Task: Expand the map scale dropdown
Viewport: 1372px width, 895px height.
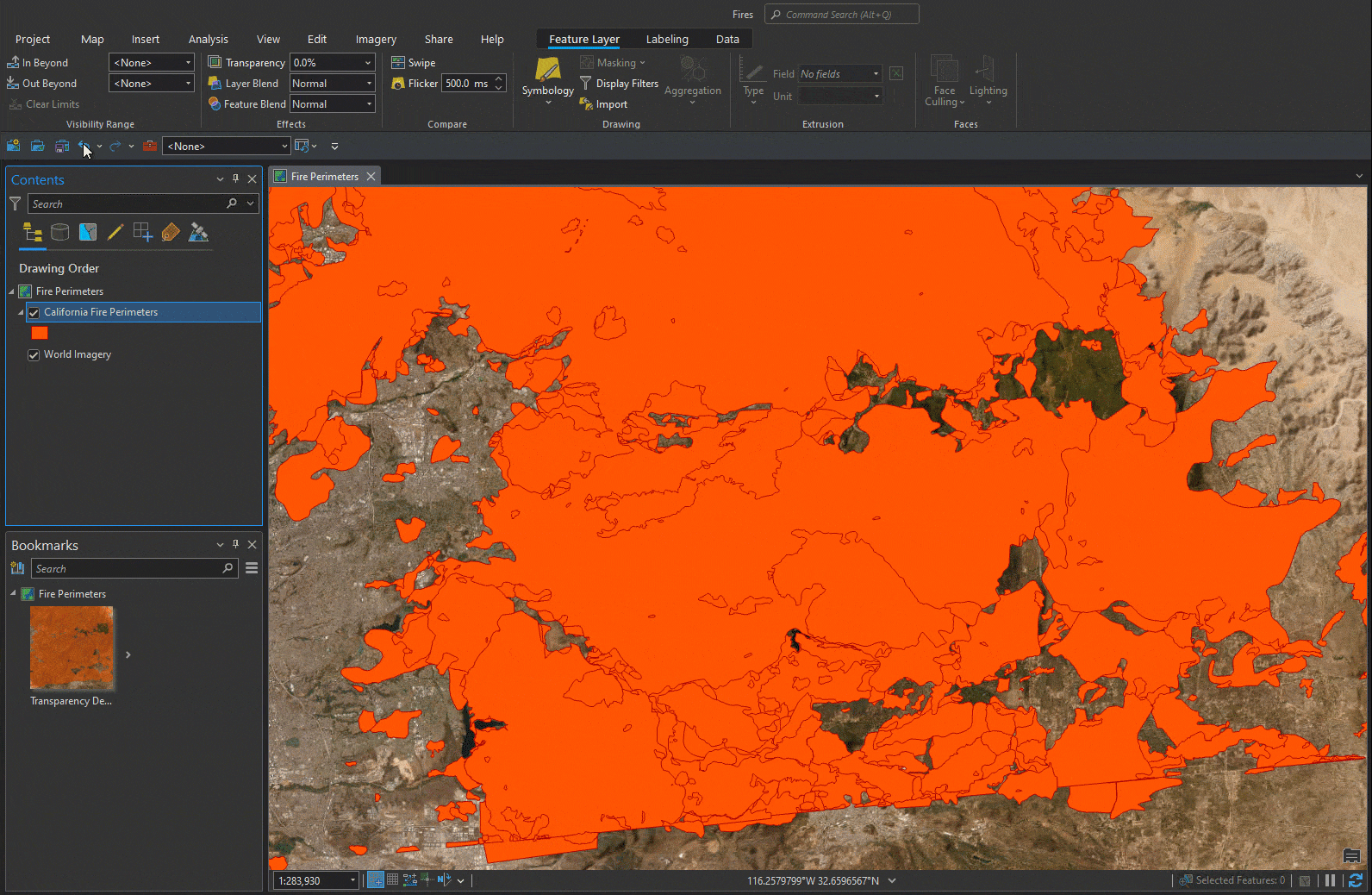Action: pyautogui.click(x=352, y=880)
